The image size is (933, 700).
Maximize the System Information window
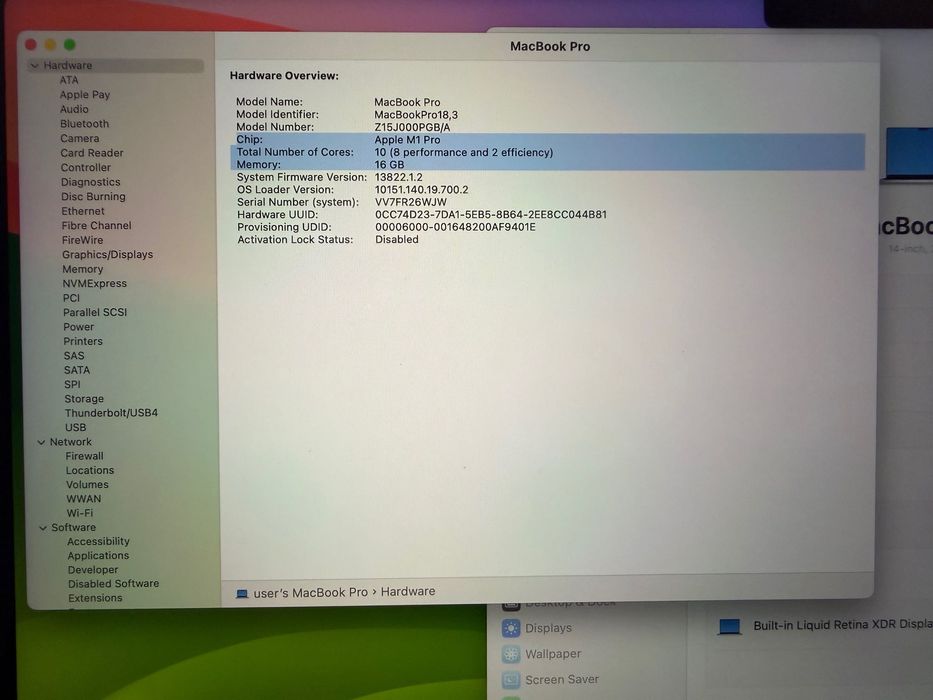point(70,45)
